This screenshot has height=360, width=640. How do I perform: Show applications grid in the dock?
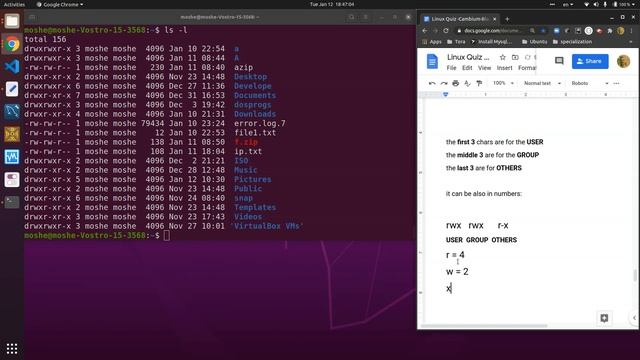point(12,348)
